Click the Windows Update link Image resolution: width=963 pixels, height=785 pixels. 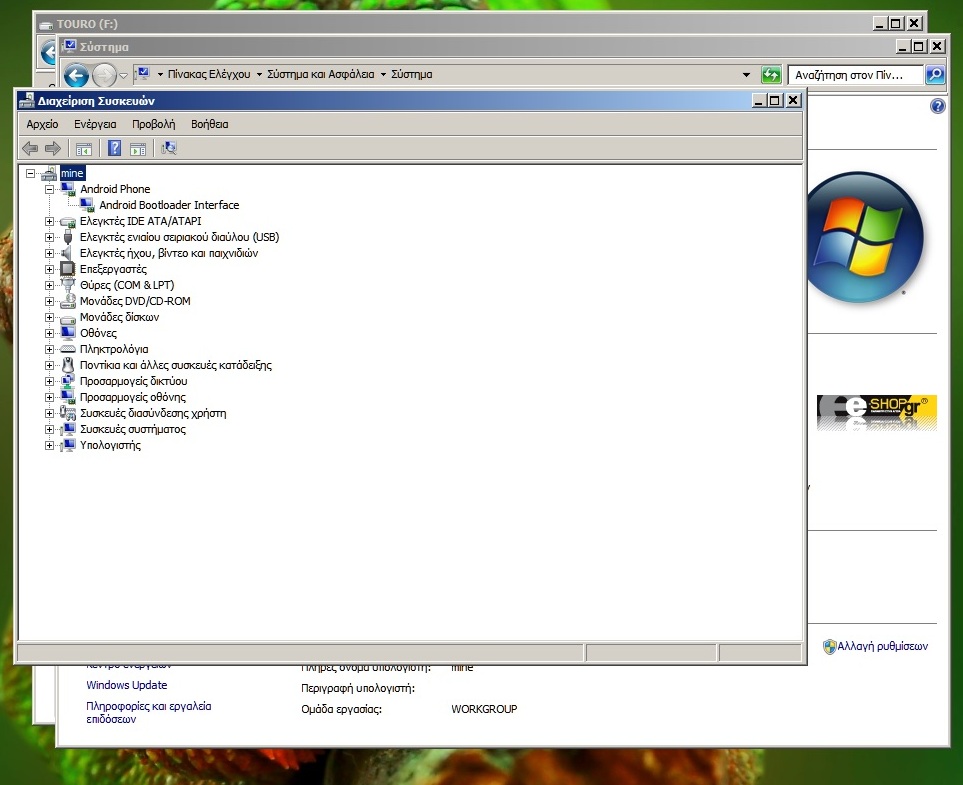[127, 685]
